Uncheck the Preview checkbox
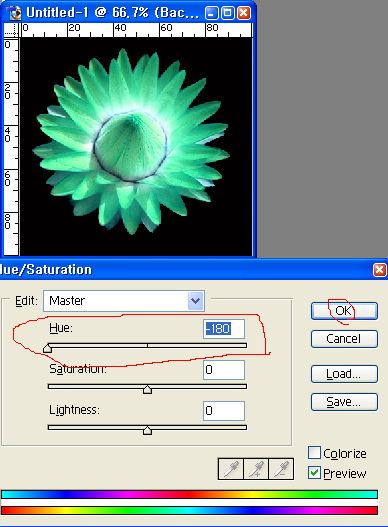The width and height of the screenshot is (388, 527). 314,473
